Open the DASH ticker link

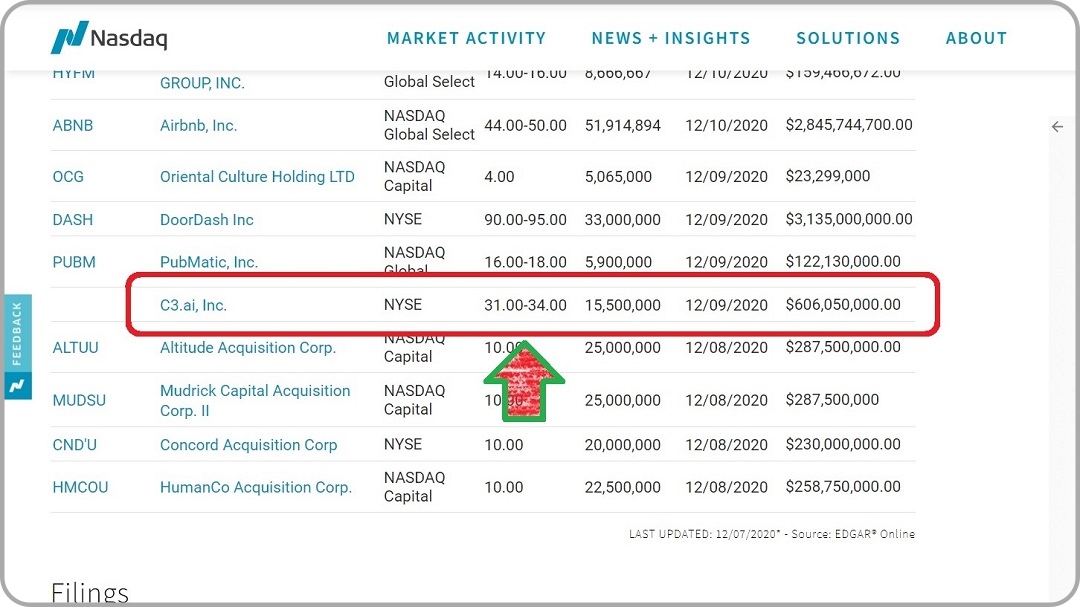tap(72, 220)
